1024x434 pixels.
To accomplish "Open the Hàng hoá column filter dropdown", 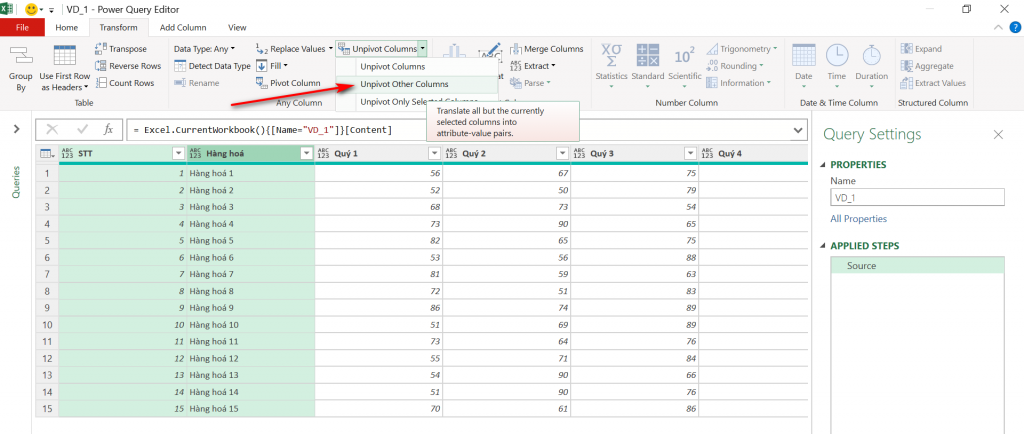I will click(x=306, y=153).
